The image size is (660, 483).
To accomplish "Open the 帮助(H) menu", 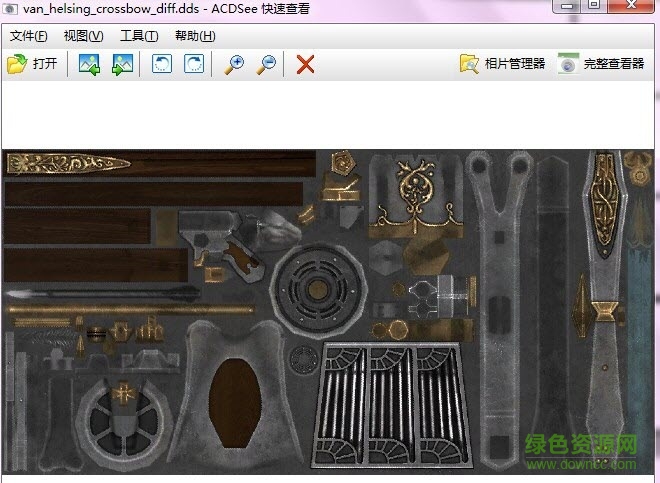I will (x=195, y=36).
